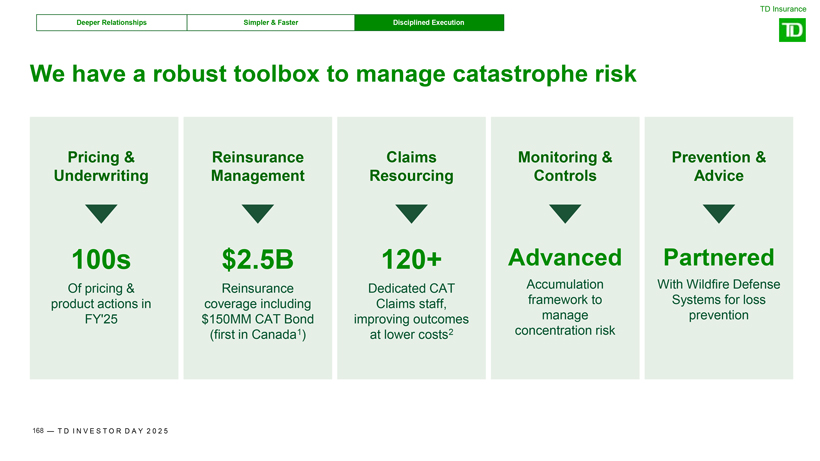820x461 pixels.
Task: Switch to the Simpler & Faster tab
Action: click(270, 23)
